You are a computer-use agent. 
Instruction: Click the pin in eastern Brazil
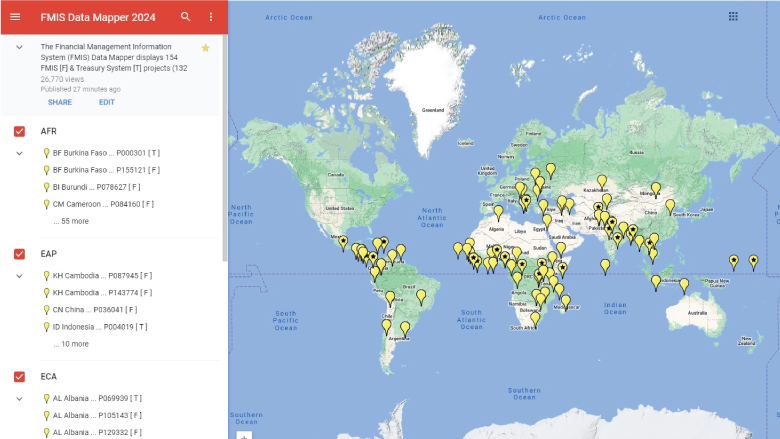(421, 297)
